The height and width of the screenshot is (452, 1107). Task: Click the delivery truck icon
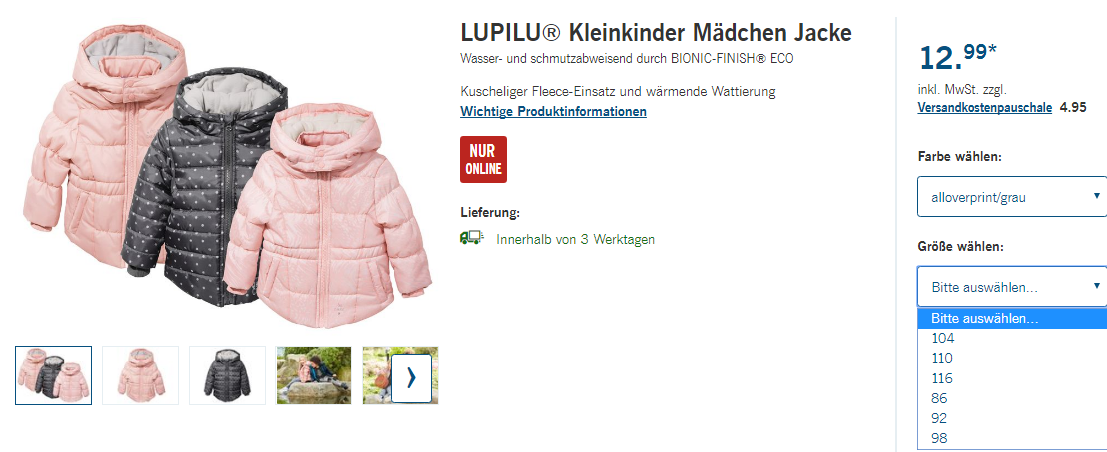click(470, 238)
